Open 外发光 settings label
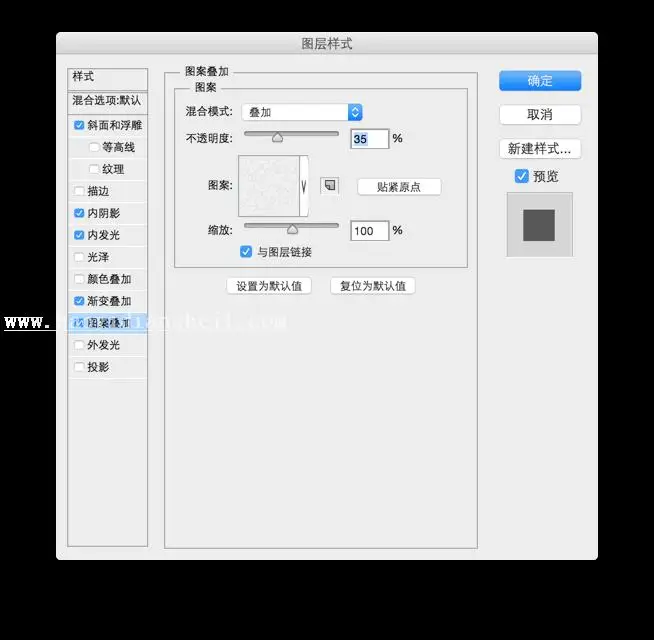654x640 pixels. [x=103, y=345]
